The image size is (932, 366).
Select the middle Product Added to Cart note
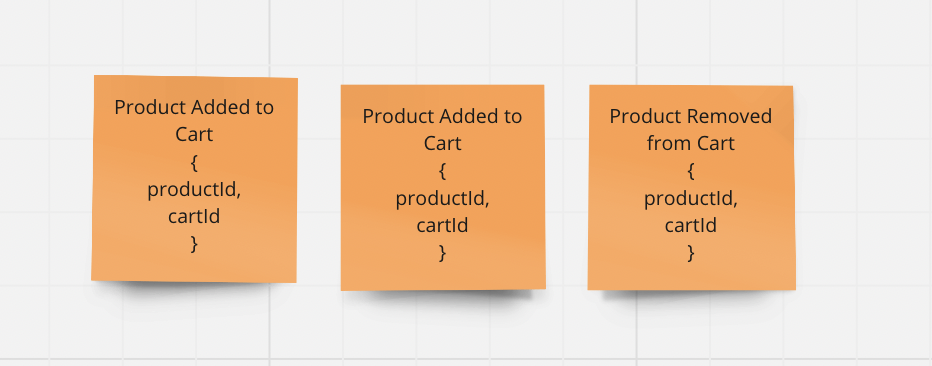(x=443, y=187)
